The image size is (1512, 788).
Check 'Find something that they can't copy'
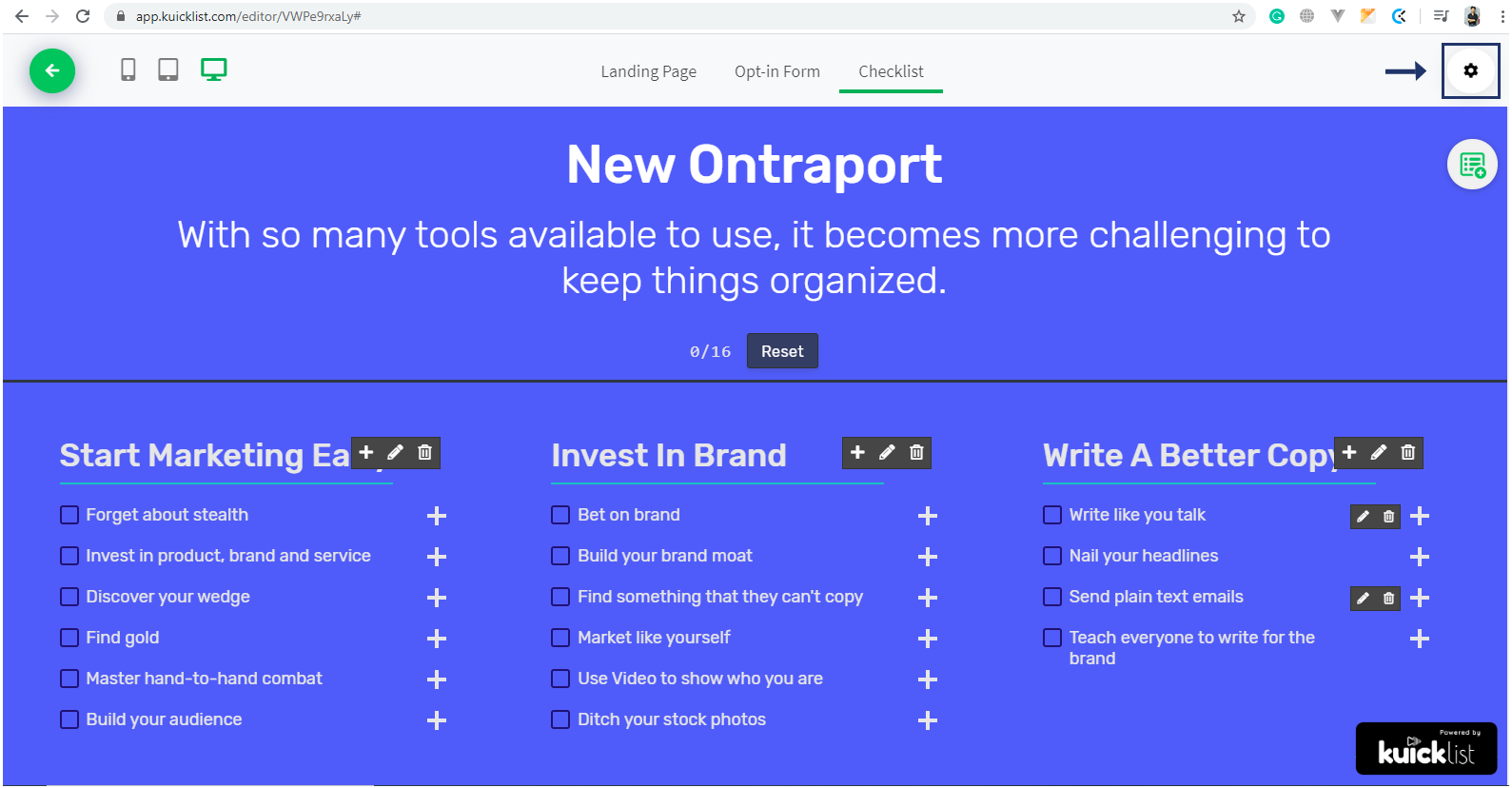(560, 597)
